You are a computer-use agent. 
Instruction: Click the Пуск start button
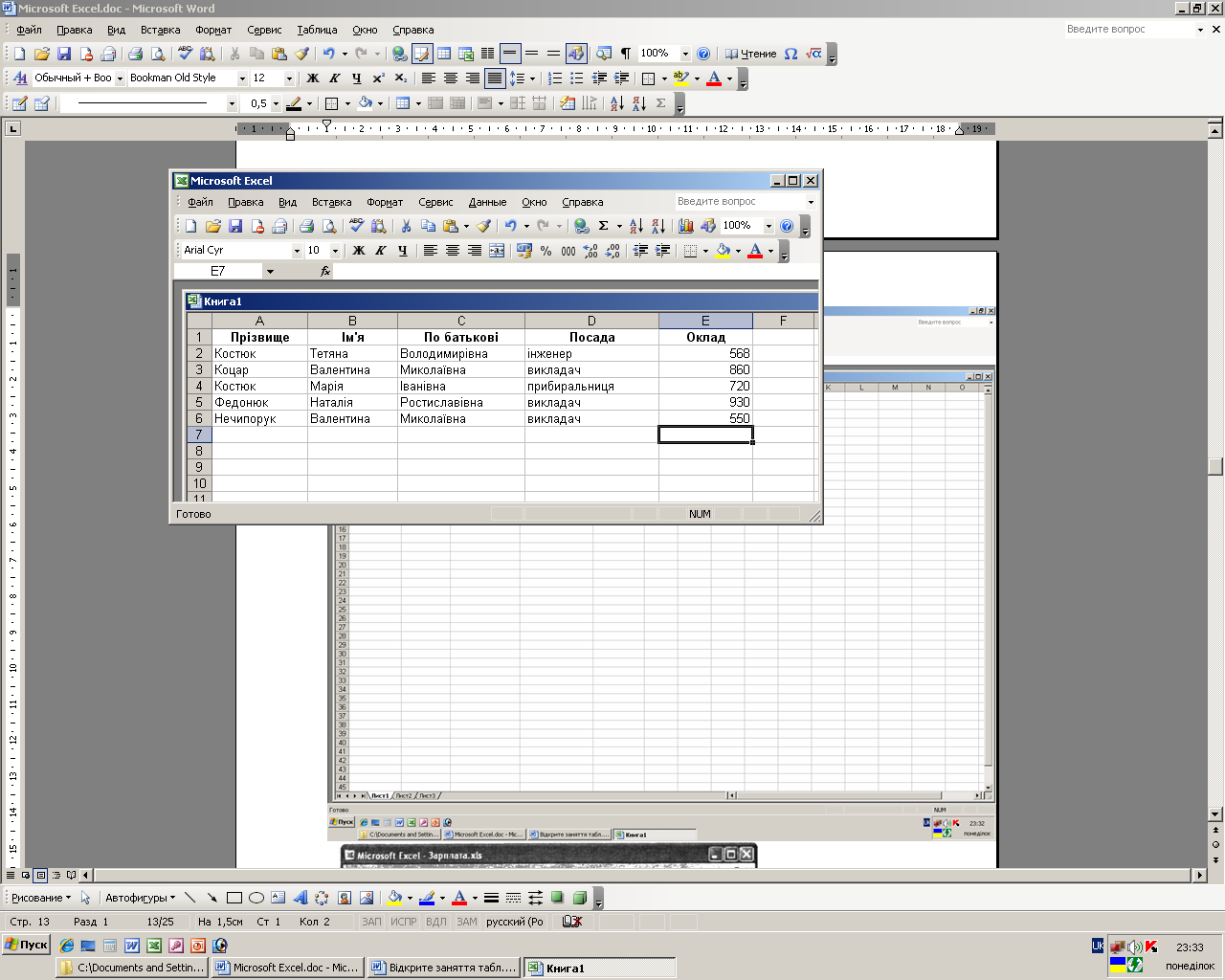pos(26,945)
